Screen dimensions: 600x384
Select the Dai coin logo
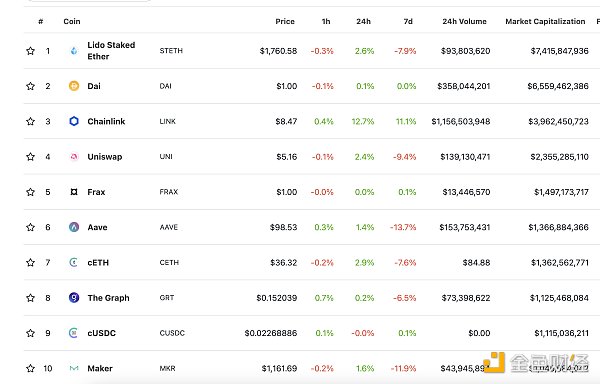point(74,86)
